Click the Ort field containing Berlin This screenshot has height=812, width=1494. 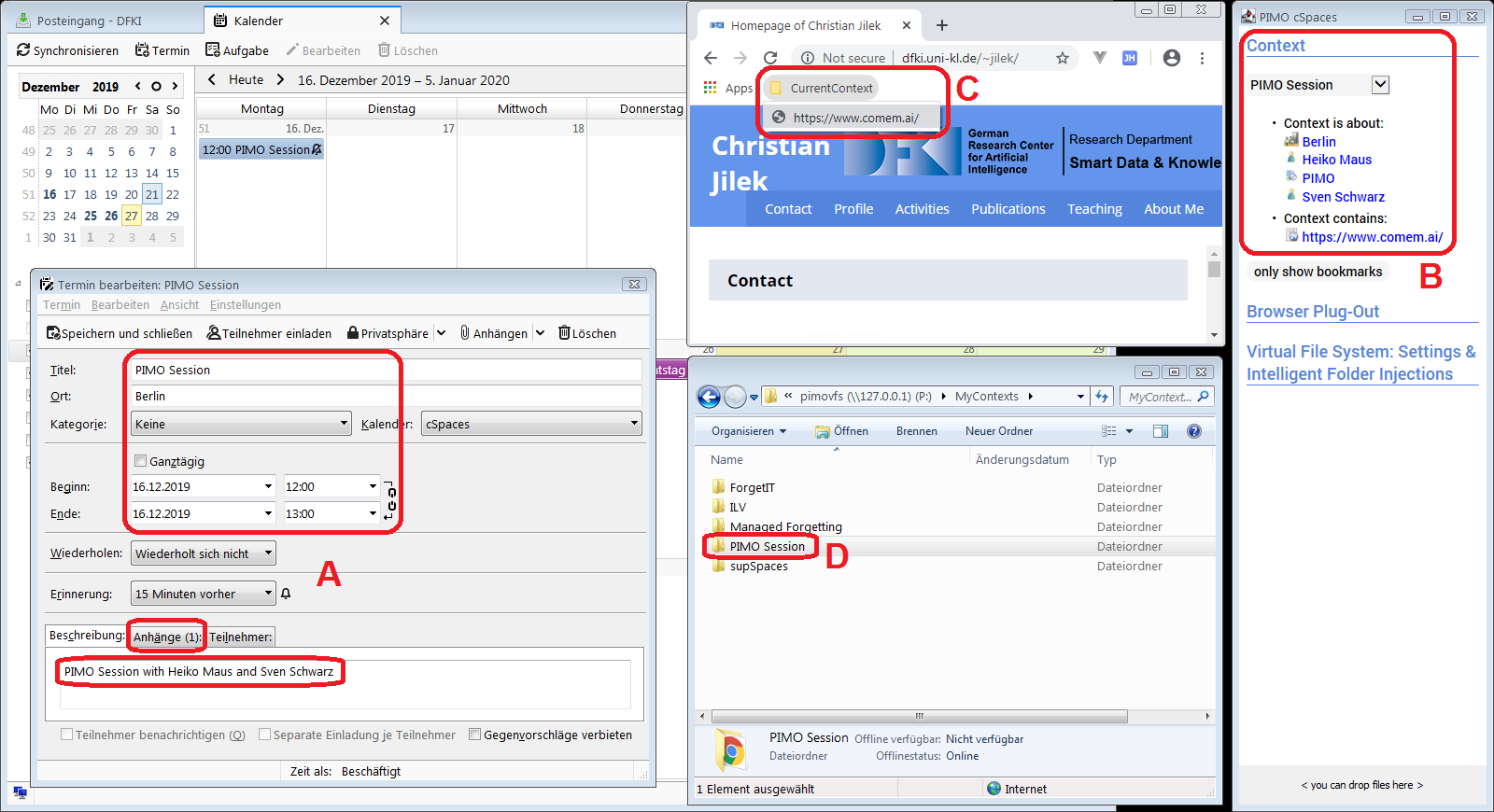(386, 396)
